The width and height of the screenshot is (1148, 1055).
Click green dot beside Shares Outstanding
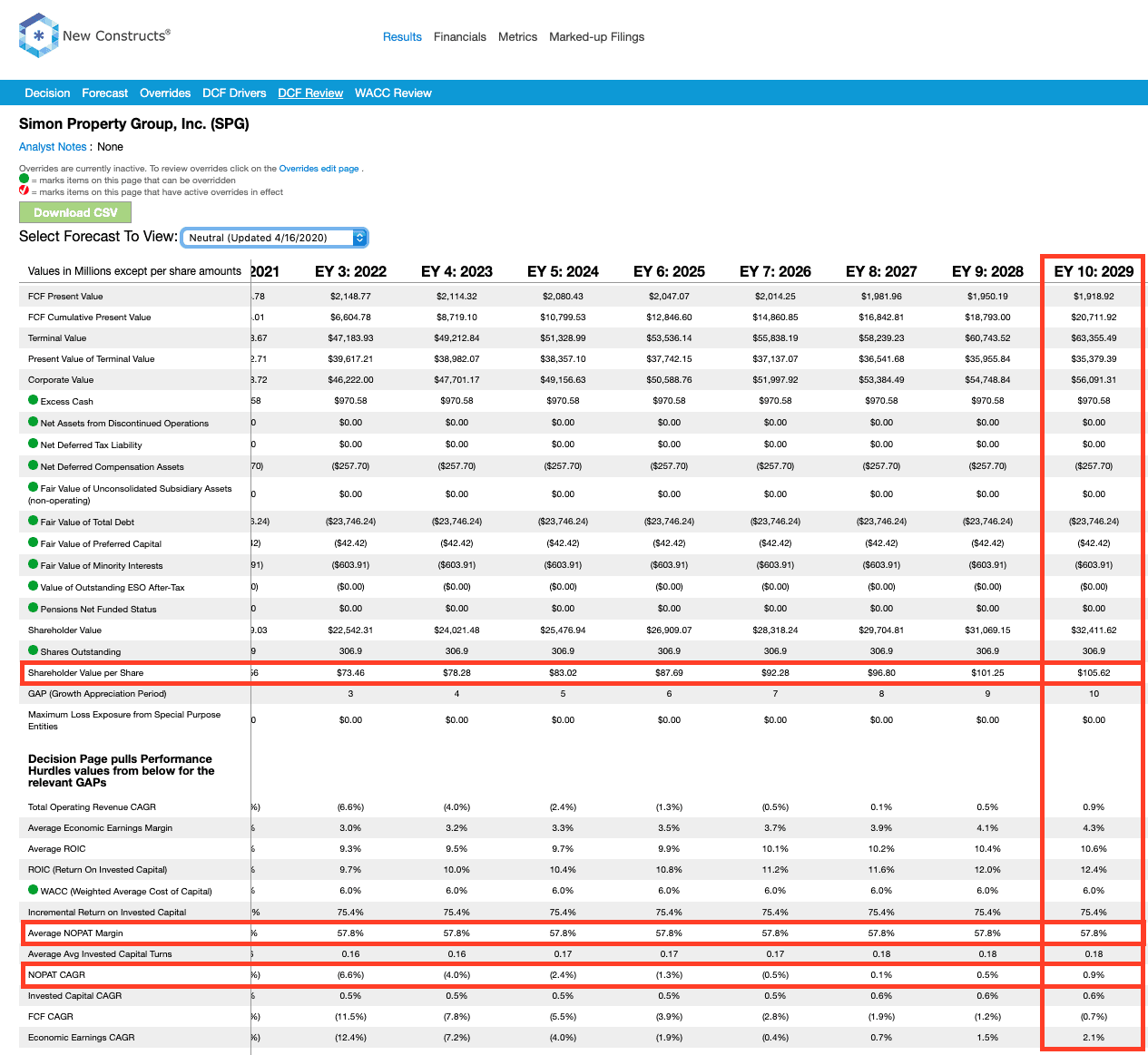[33, 650]
